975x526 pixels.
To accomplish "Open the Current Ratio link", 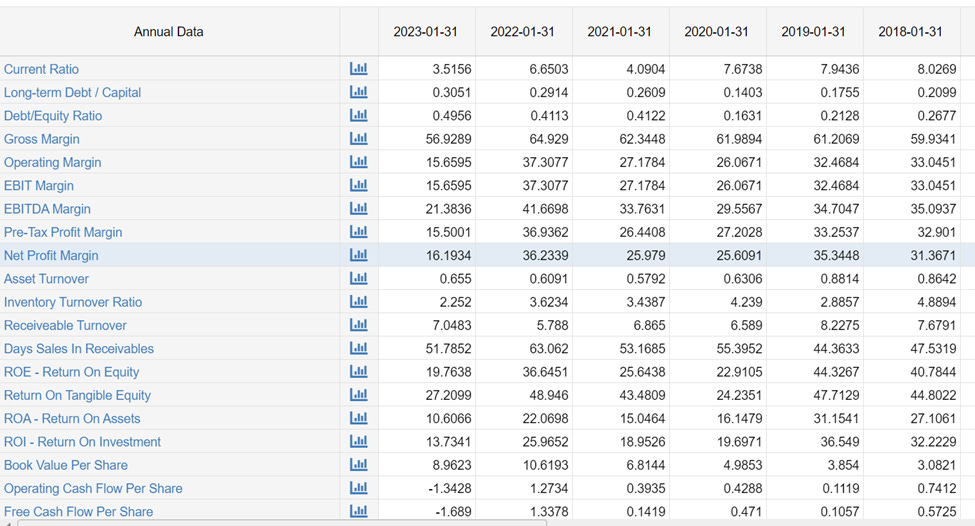I will coord(41,69).
